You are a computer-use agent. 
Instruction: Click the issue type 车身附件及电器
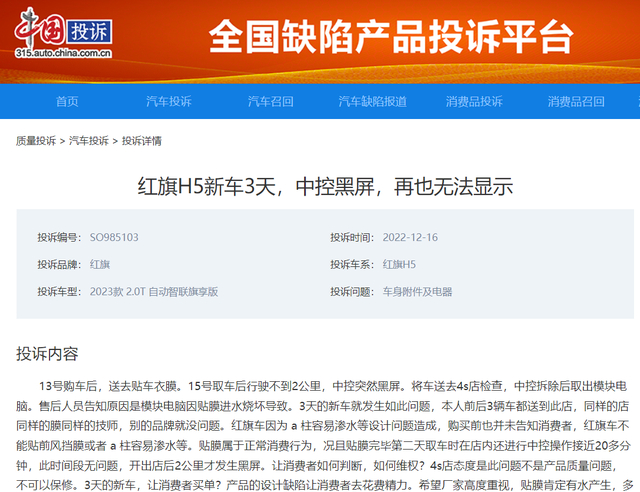tap(417, 292)
